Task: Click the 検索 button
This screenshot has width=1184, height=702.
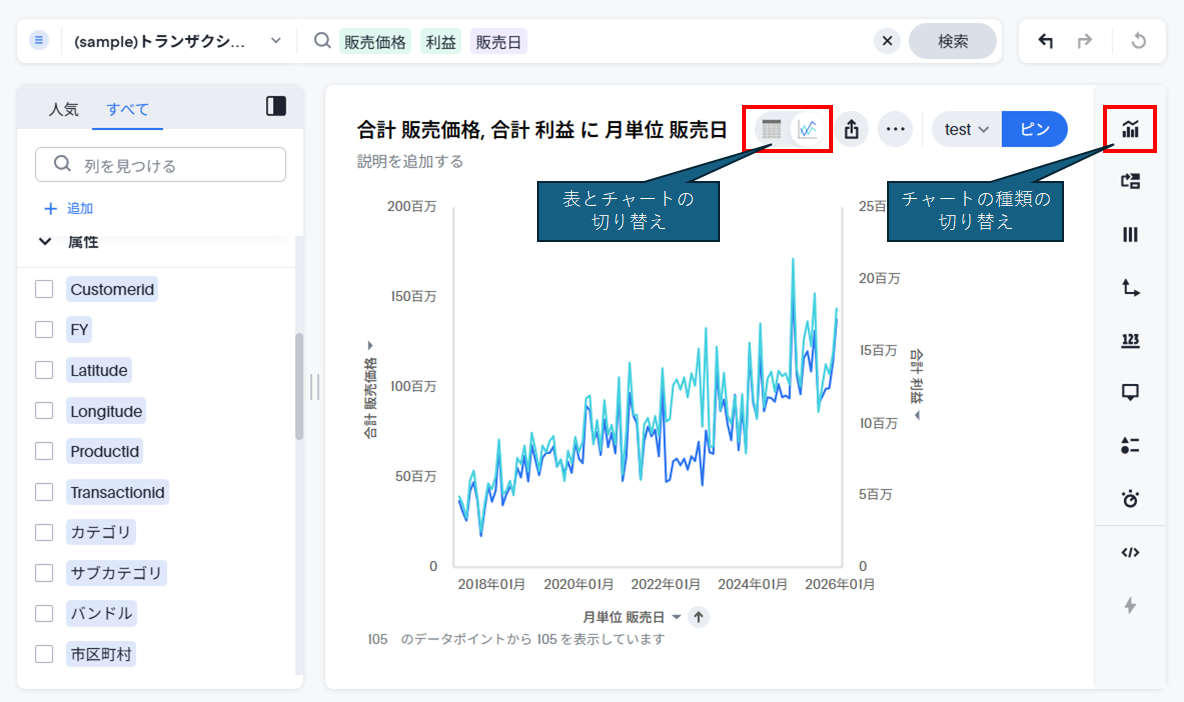Action: [x=952, y=41]
